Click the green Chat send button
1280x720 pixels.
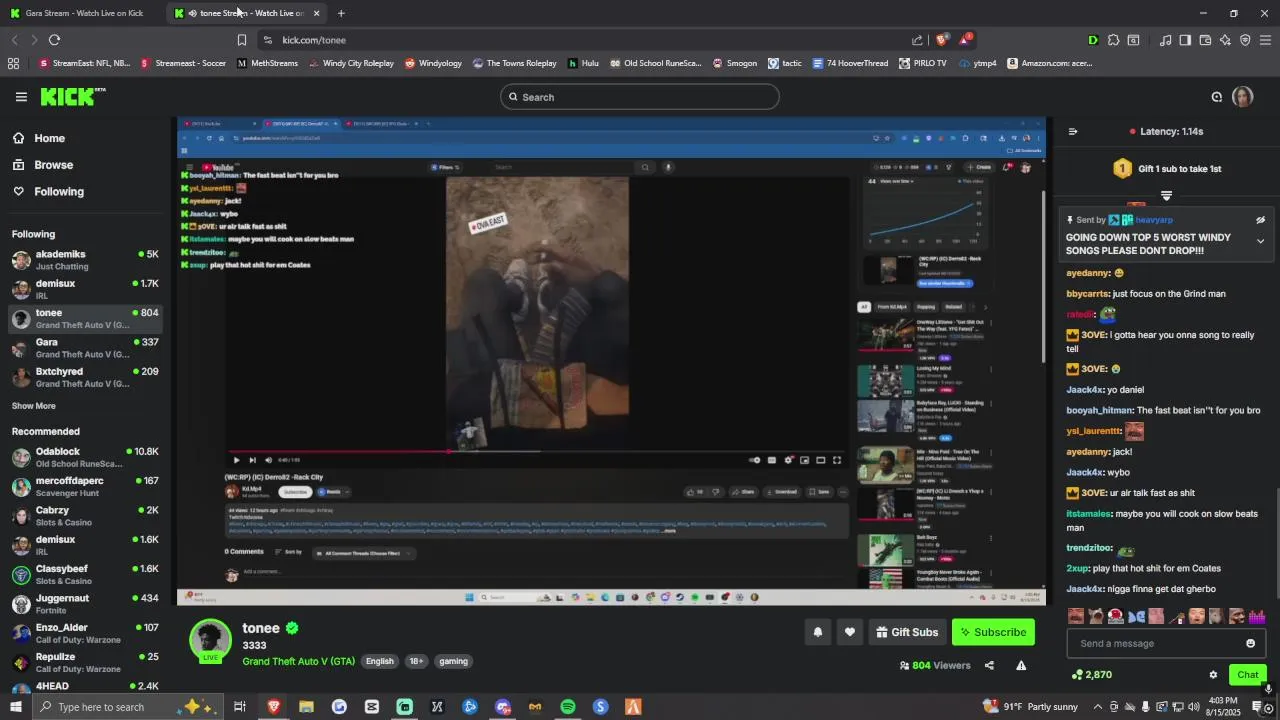tap(1247, 675)
